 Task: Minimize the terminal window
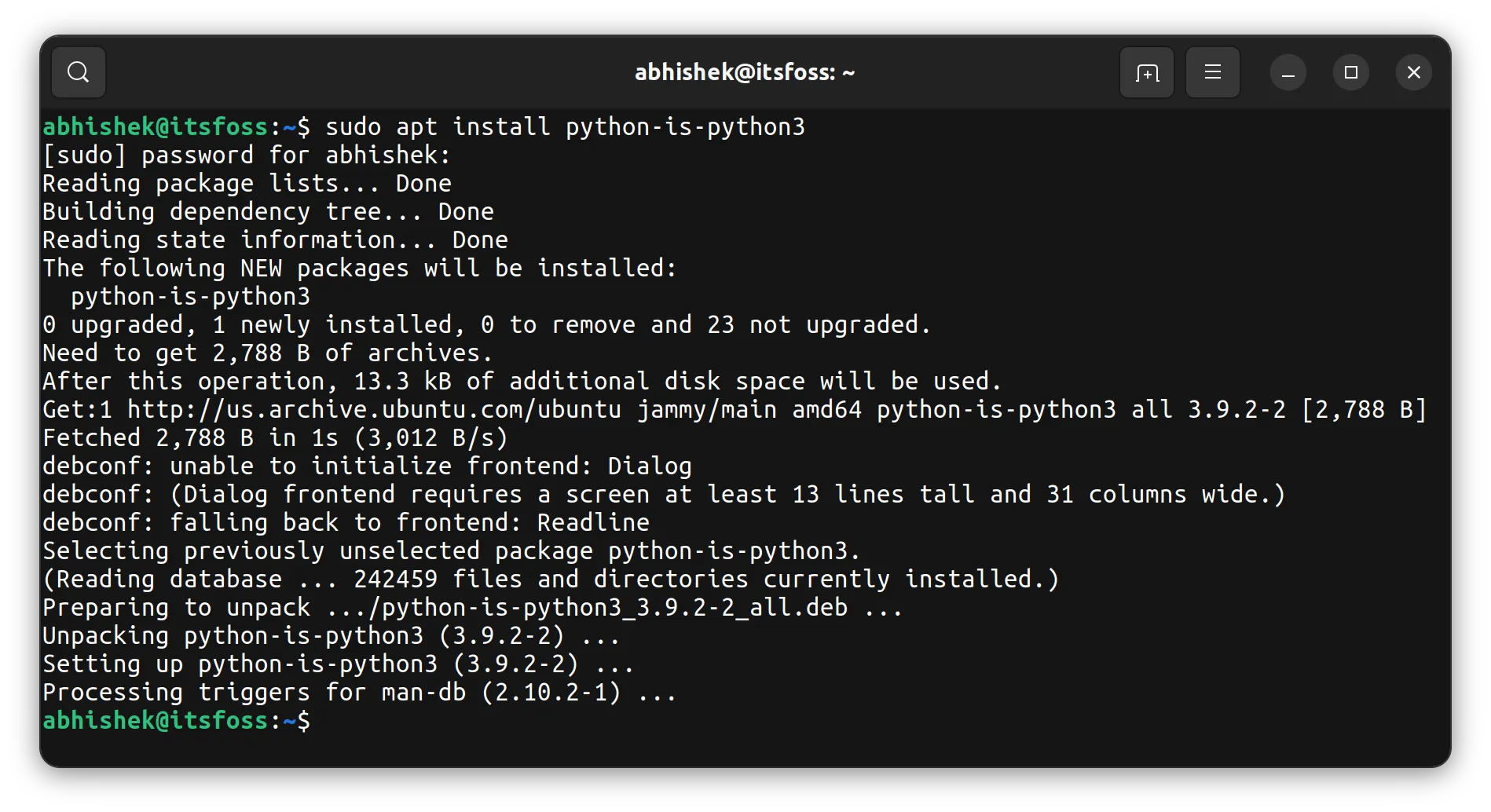point(1288,71)
